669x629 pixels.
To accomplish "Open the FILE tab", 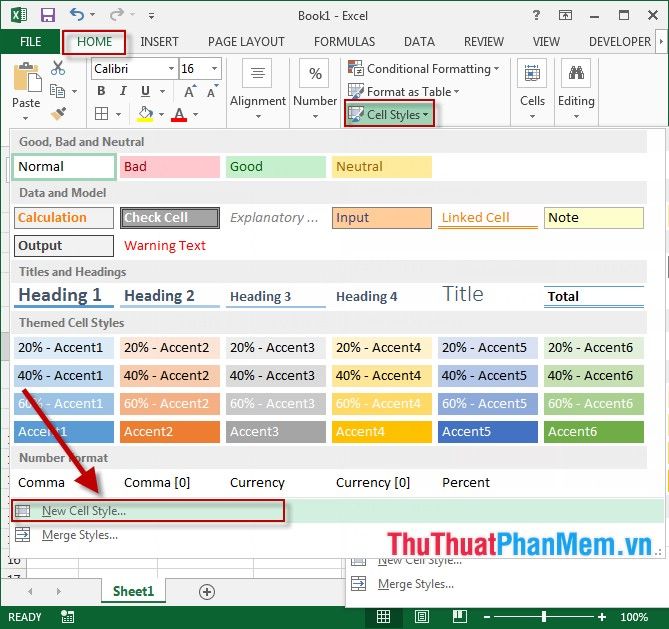I will coord(30,42).
